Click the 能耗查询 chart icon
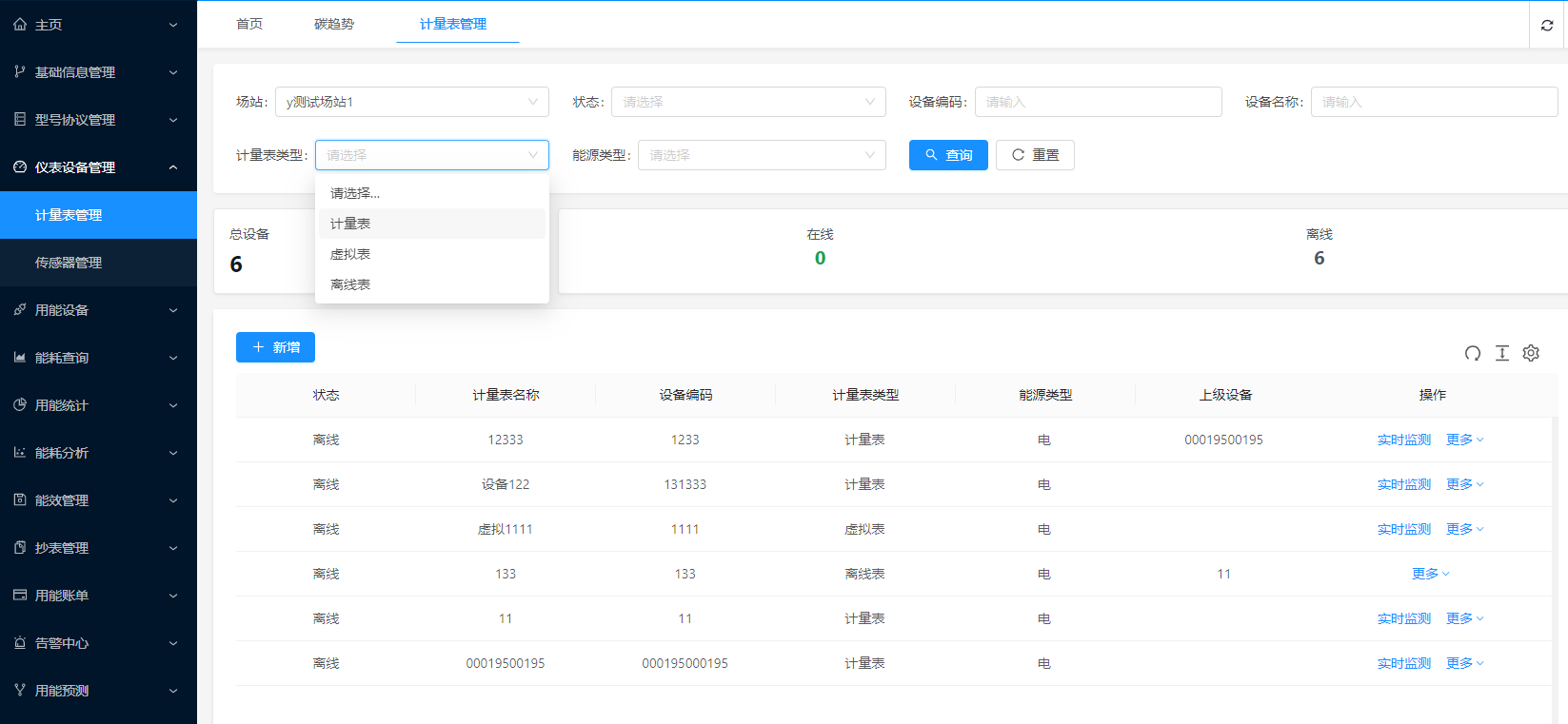 20,358
